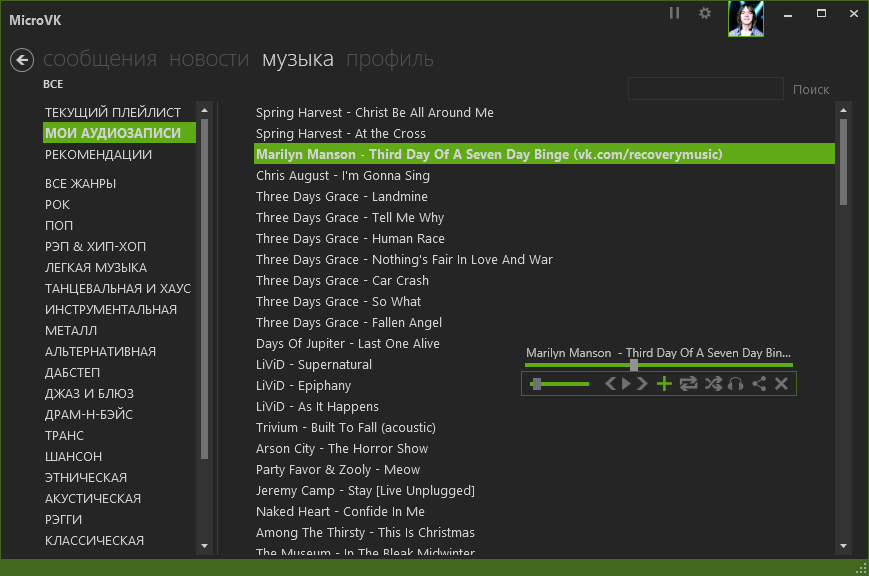The image size is (869, 576).
Task: Select Marilyn Manson - Third Day track row
Action: 544,154
